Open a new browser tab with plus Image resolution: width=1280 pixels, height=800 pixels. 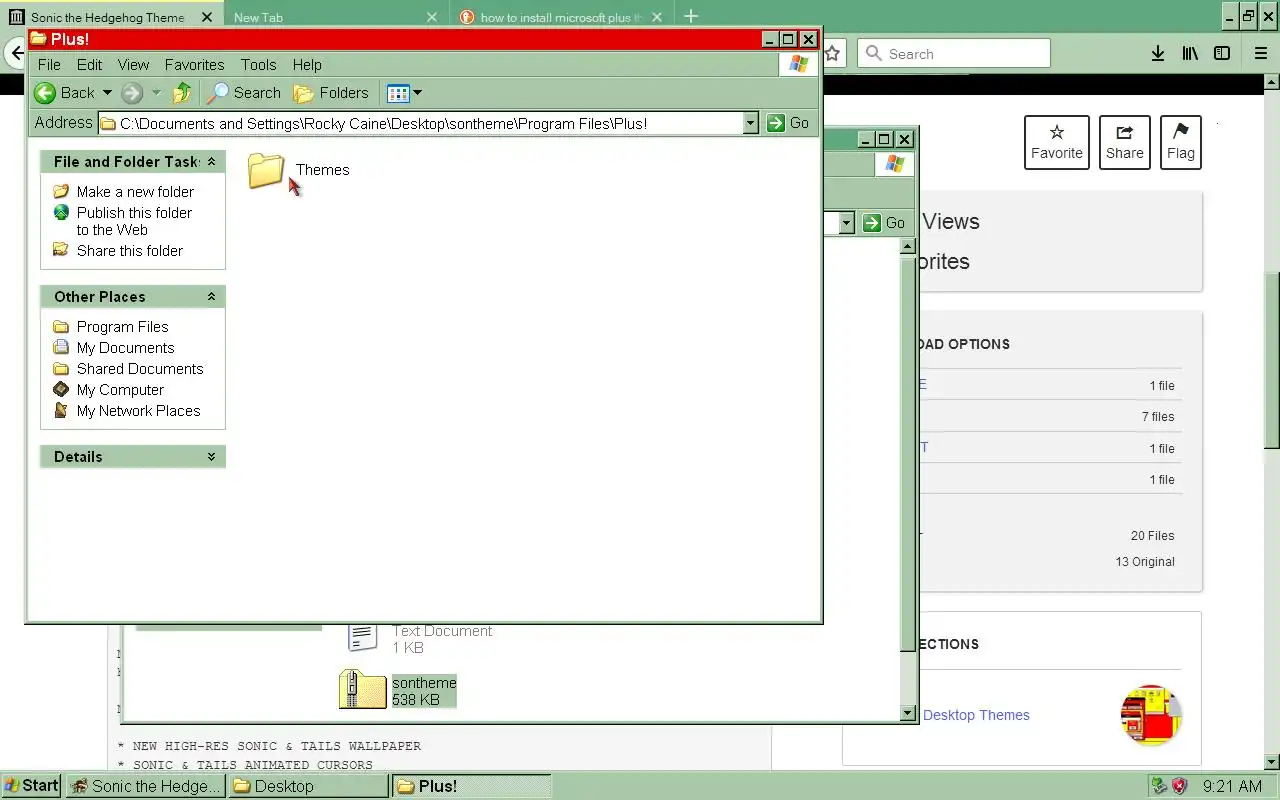click(x=691, y=16)
